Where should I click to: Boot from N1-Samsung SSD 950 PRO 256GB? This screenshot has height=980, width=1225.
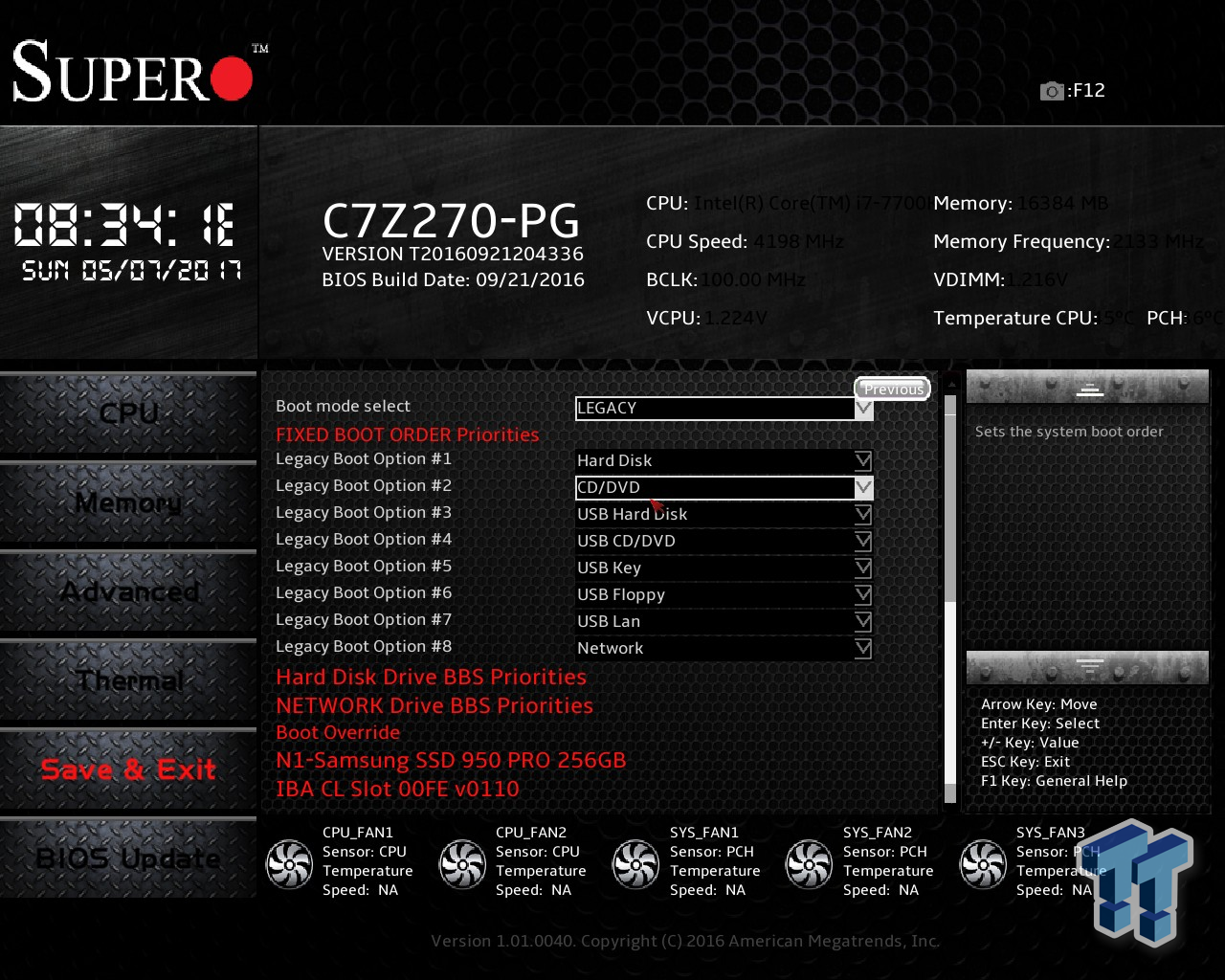pyautogui.click(x=451, y=760)
